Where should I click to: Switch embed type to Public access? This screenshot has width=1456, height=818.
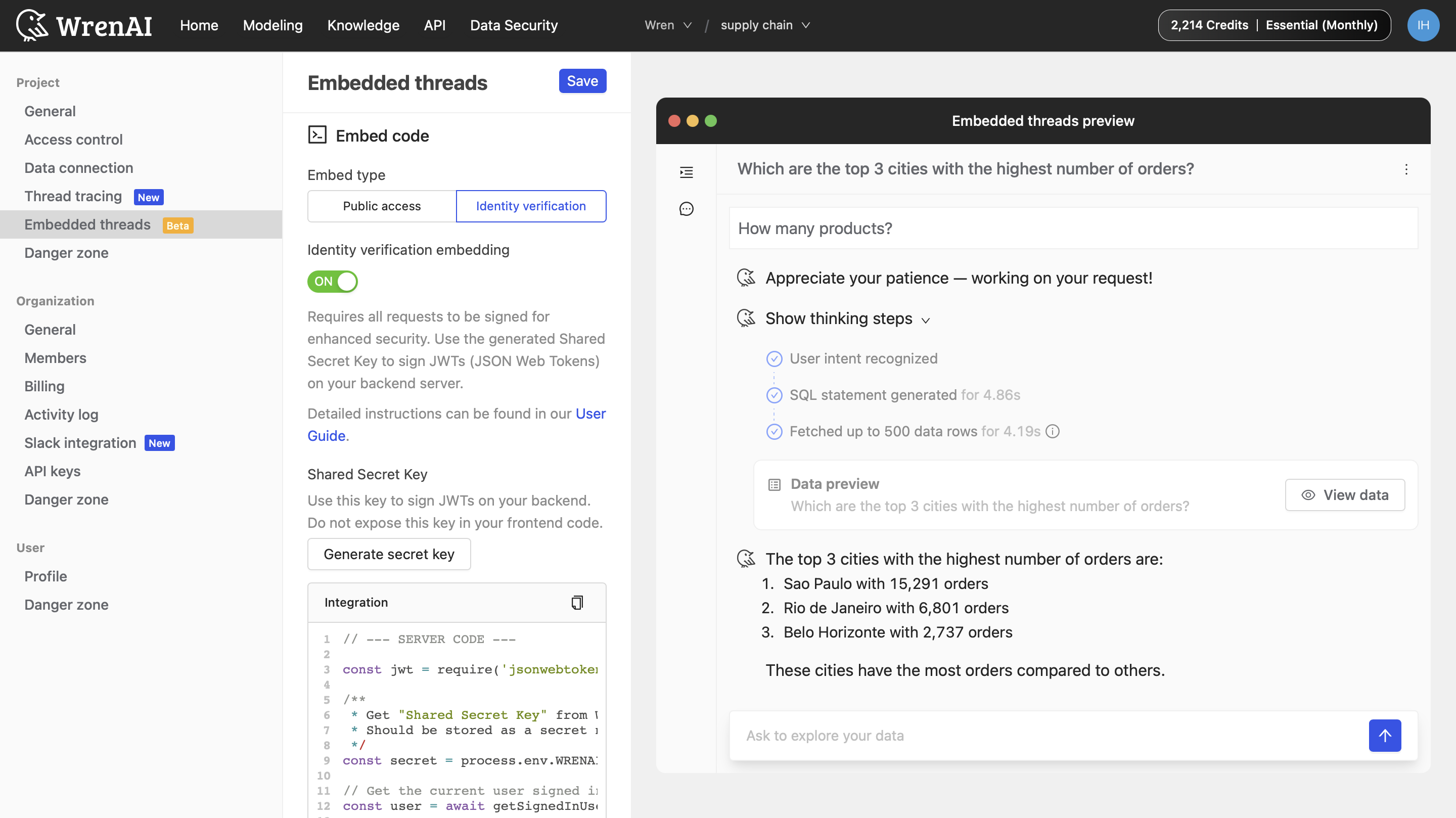coord(382,206)
